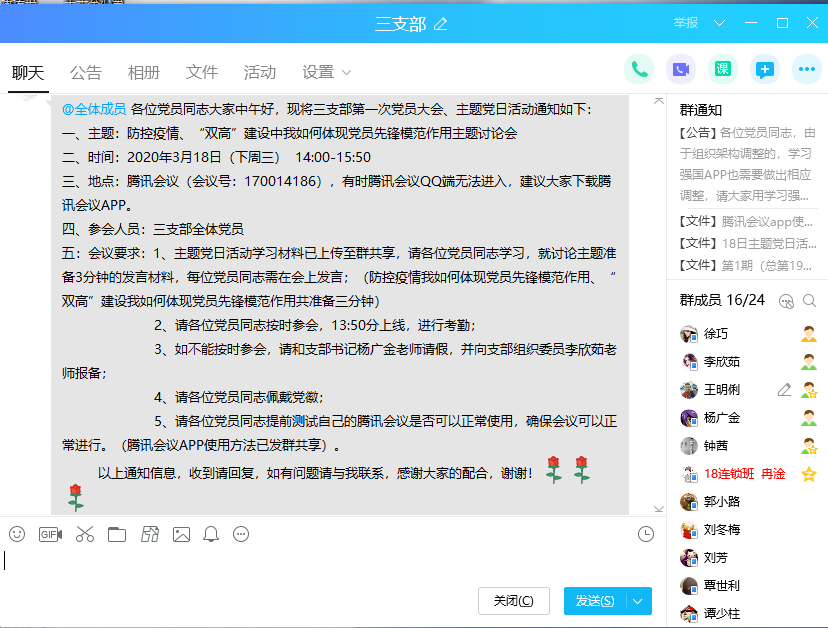Start a group video call

point(681,69)
